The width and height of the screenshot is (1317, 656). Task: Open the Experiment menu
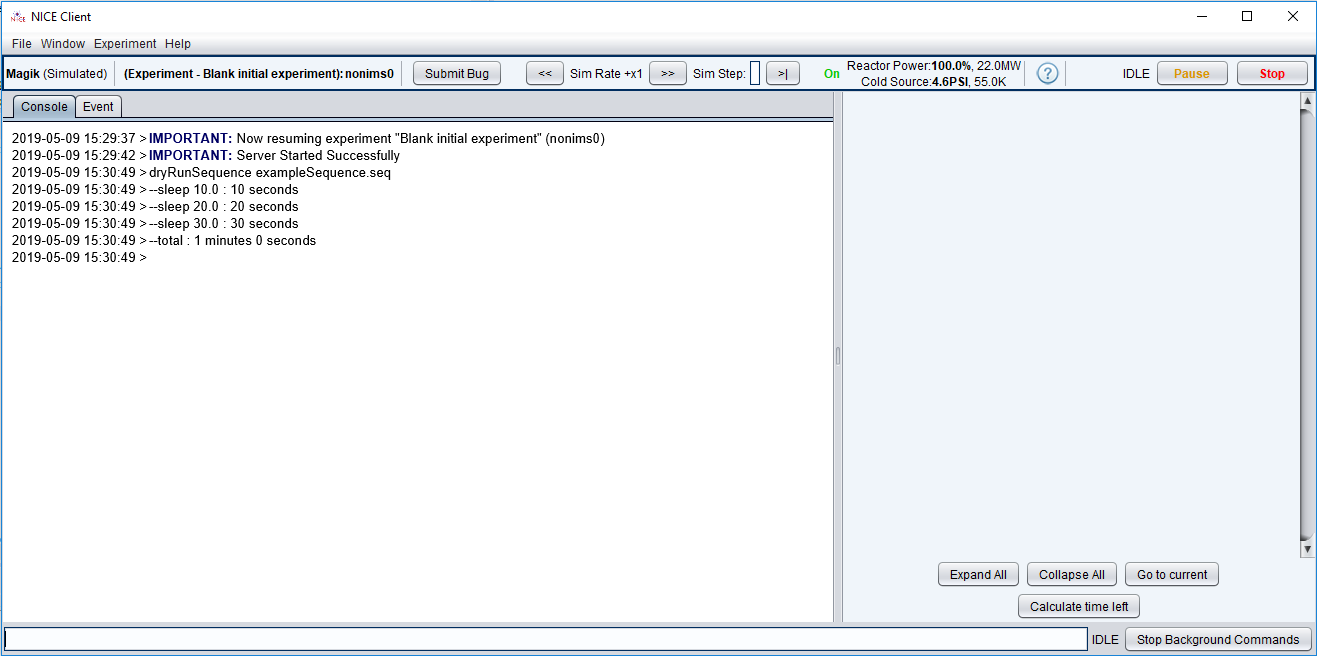tap(125, 44)
